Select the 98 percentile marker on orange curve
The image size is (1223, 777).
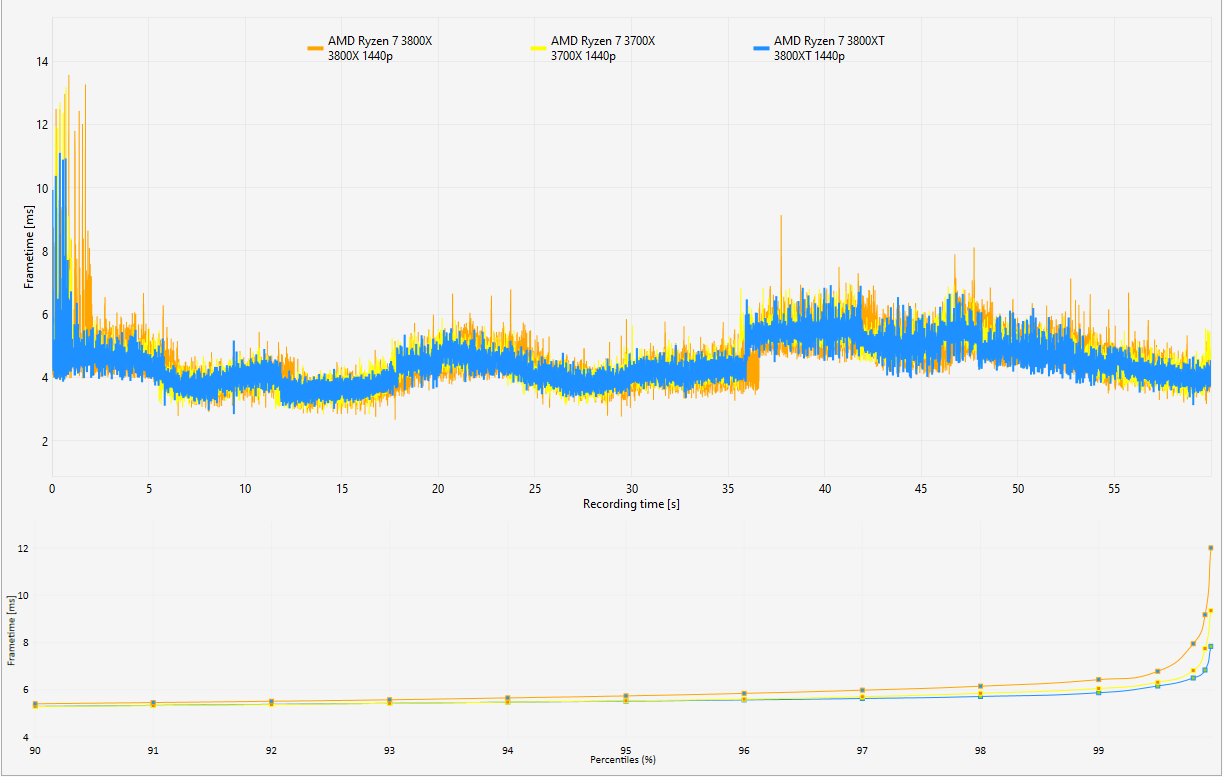[981, 686]
